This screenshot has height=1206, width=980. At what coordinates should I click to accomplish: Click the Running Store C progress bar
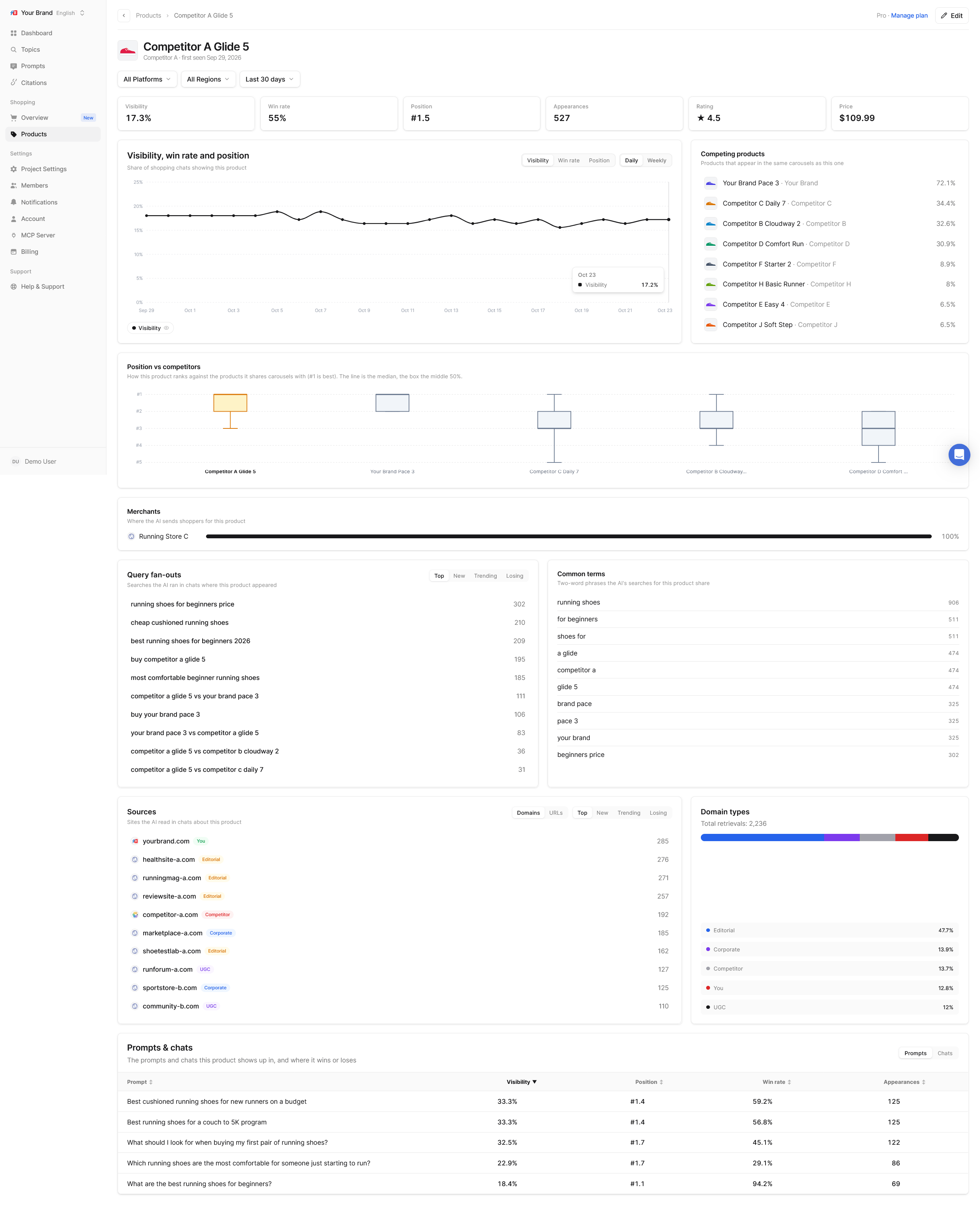pyautogui.click(x=568, y=537)
